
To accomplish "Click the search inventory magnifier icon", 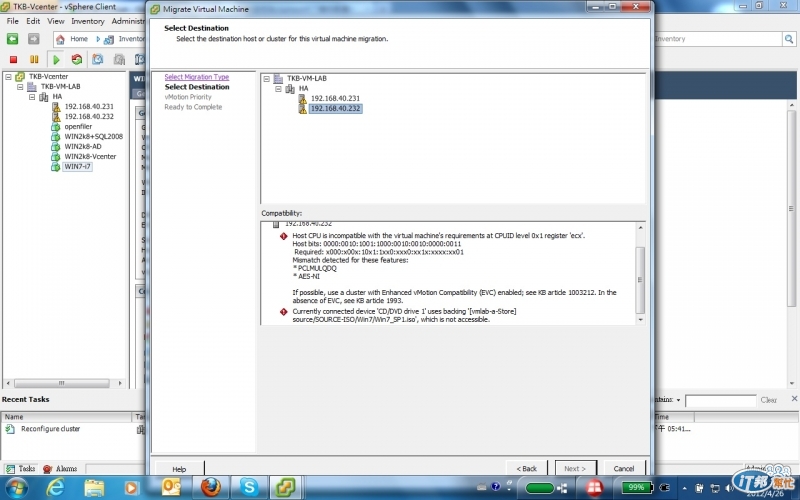I will (x=789, y=39).
